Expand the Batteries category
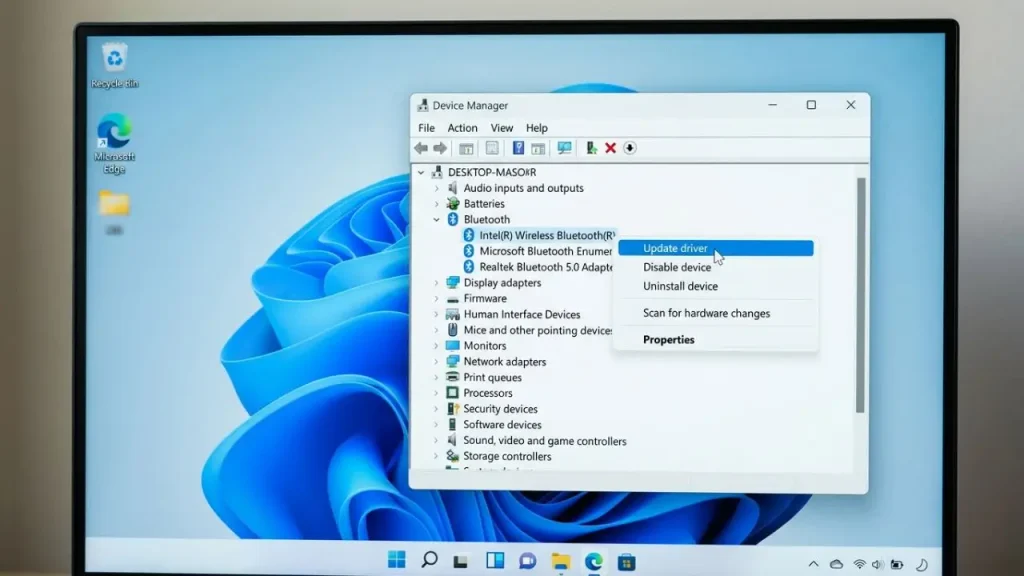This screenshot has width=1024, height=576. (x=437, y=204)
